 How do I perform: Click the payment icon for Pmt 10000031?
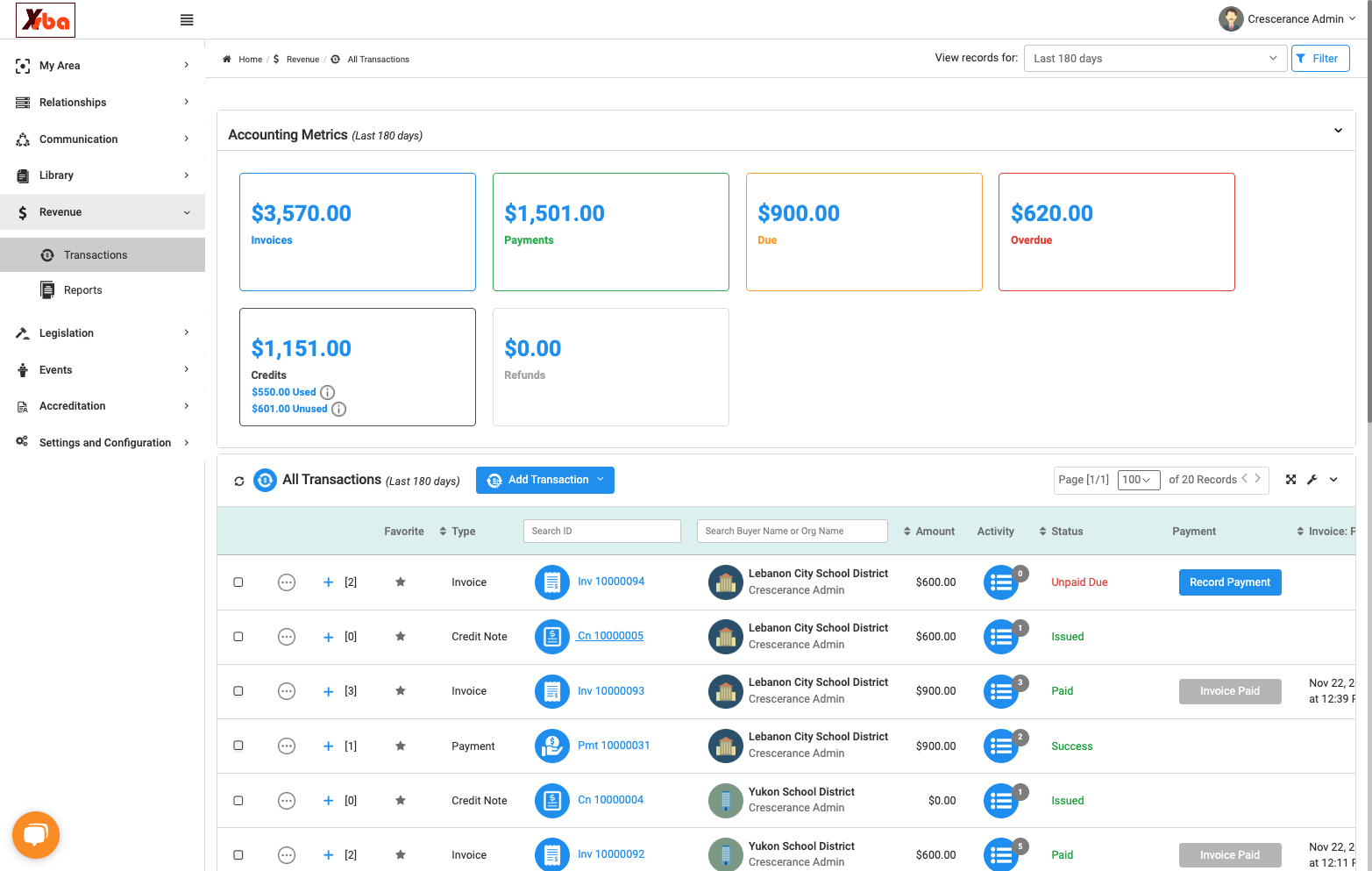point(552,746)
